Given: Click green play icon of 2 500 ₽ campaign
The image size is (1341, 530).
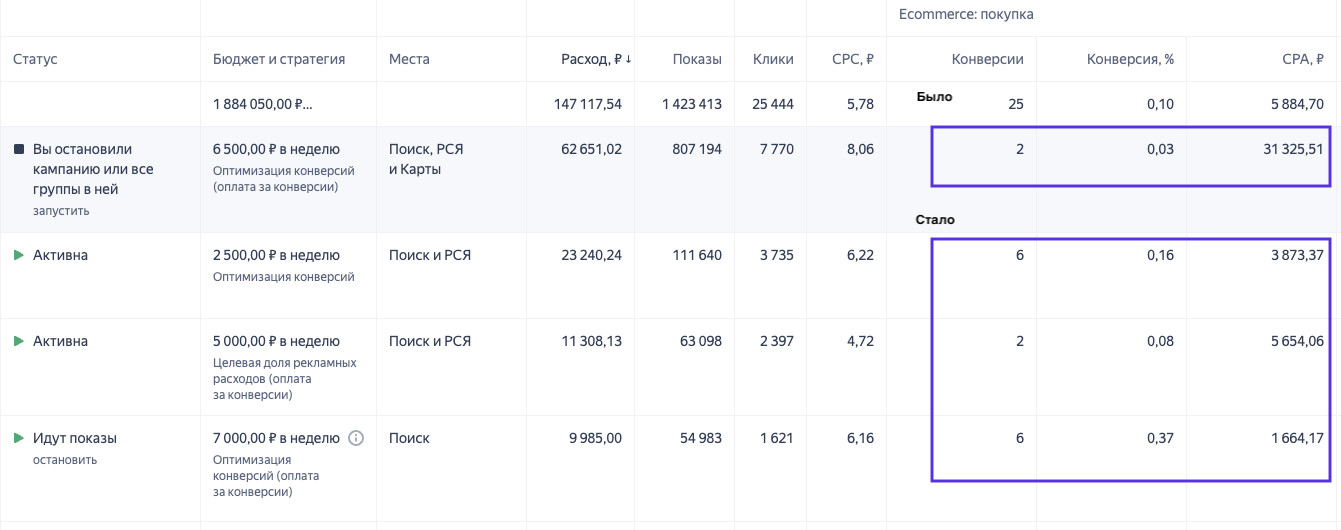Looking at the screenshot, I should (19, 255).
